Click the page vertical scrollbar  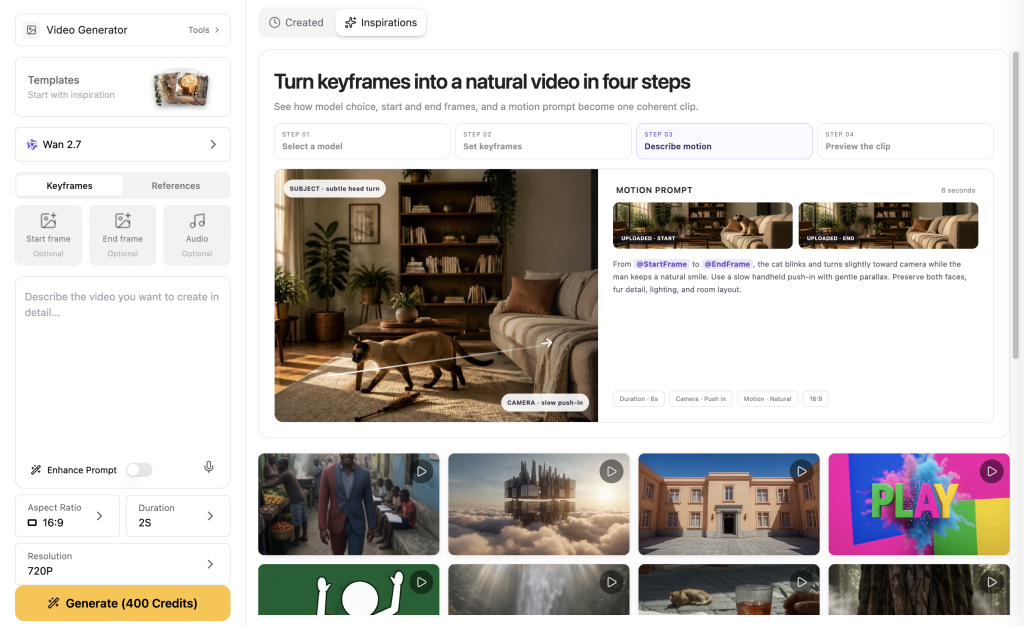[1016, 204]
